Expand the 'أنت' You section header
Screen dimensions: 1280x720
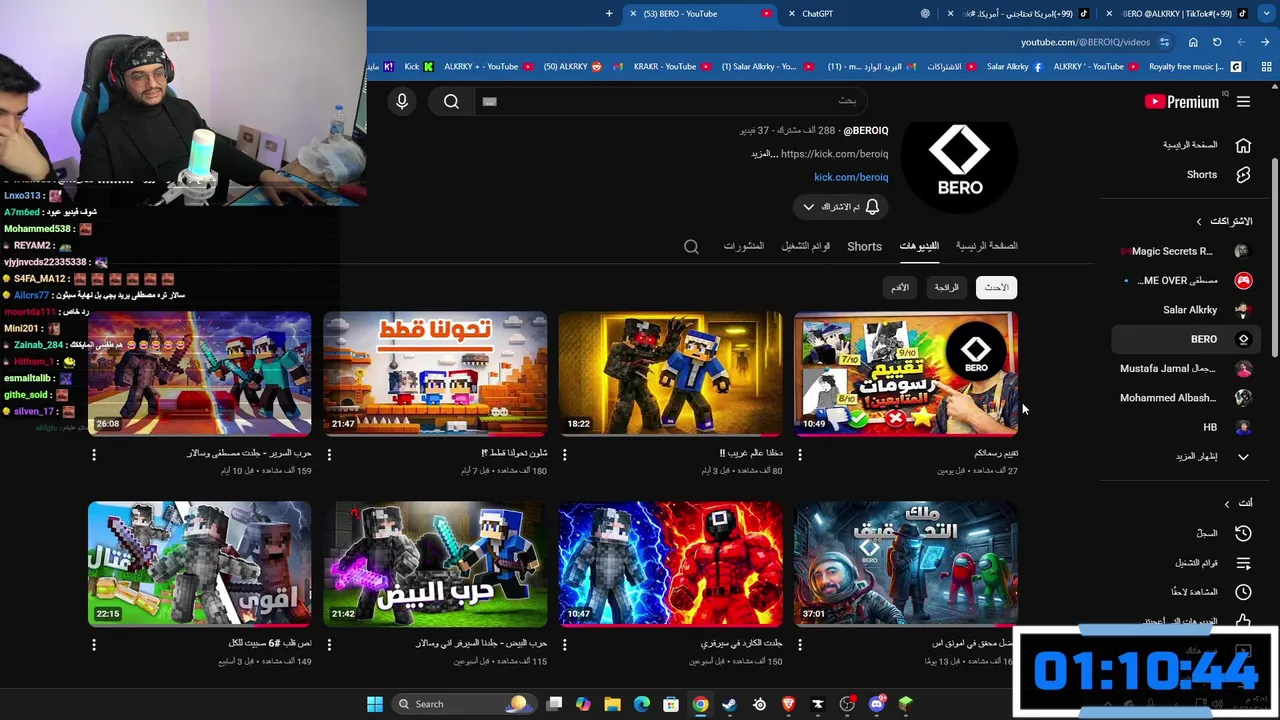1238,503
